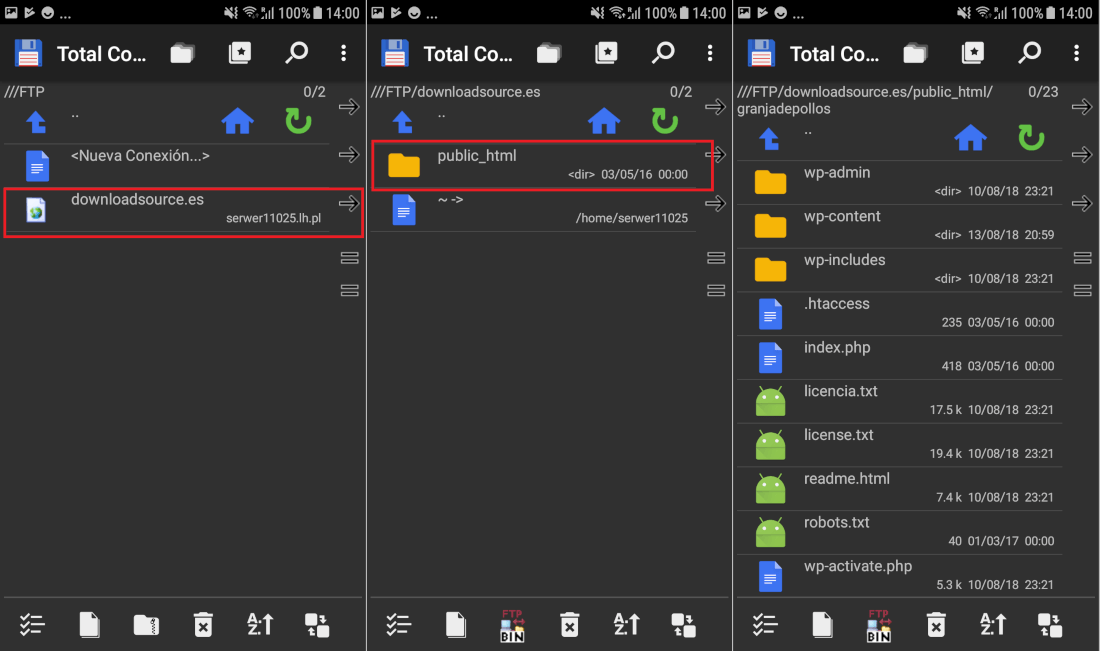Screen dimensions: 1100x651
Task: Open search in the left FTP panel
Action: (297, 53)
